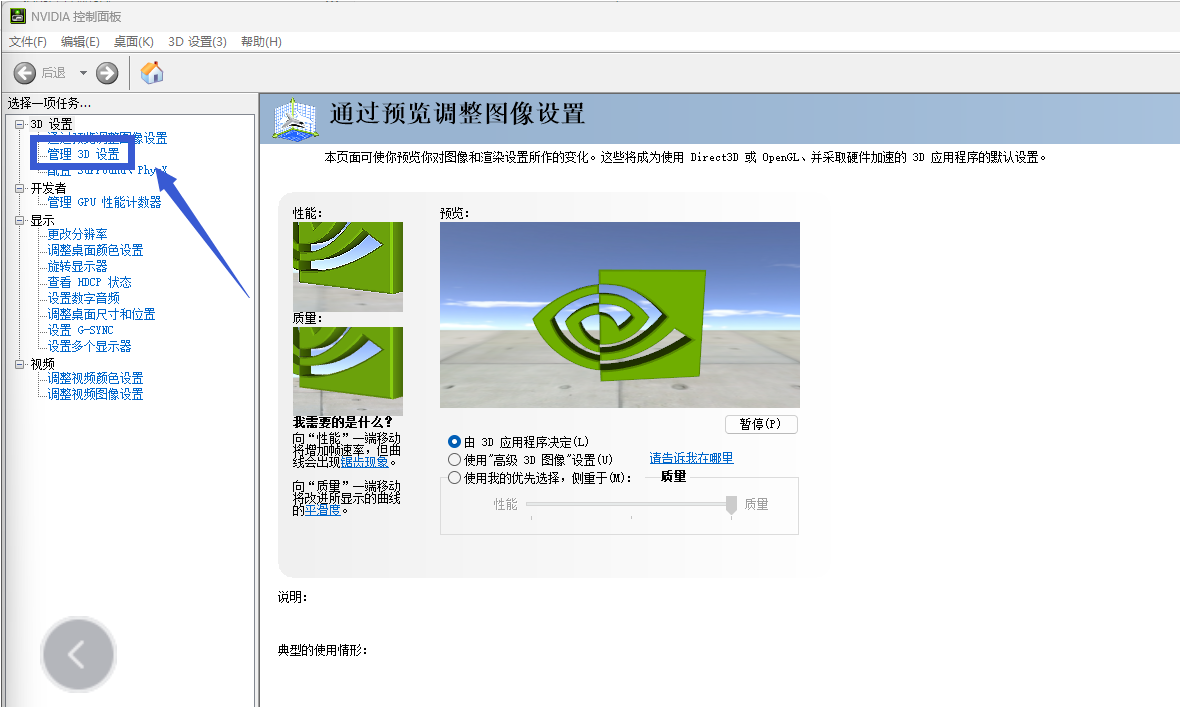Viewport: 1180px width, 707px height.
Task: Select 使用我的优先选择 radio button
Action: [454, 477]
